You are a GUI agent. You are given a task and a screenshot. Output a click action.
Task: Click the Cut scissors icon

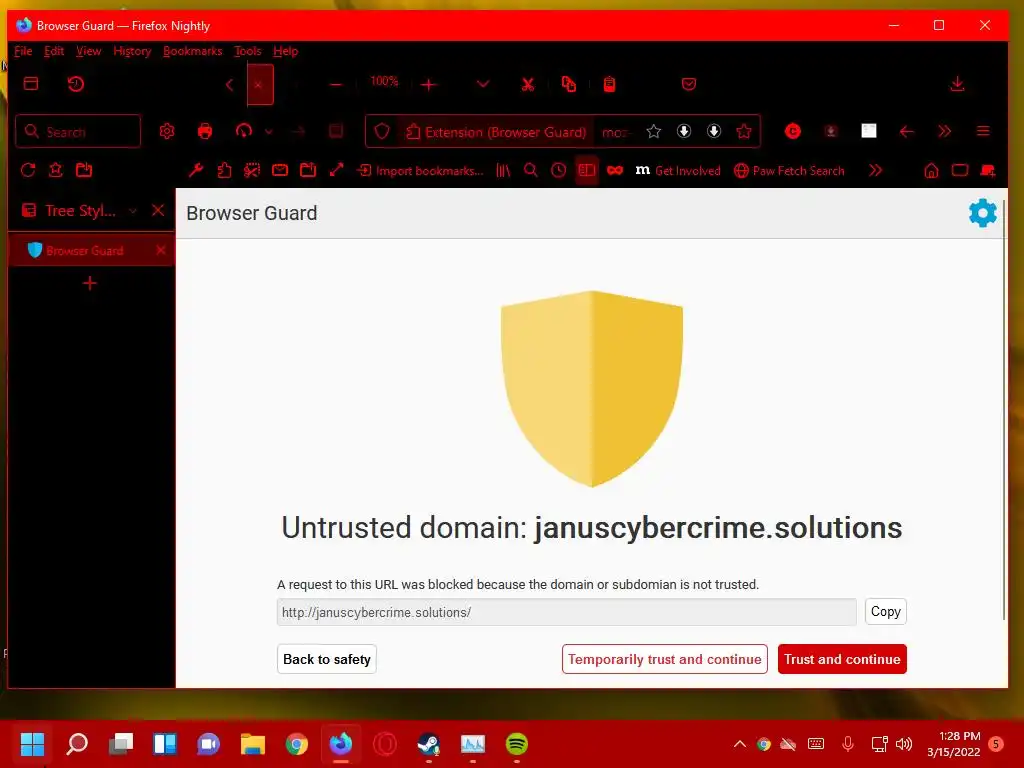(528, 84)
